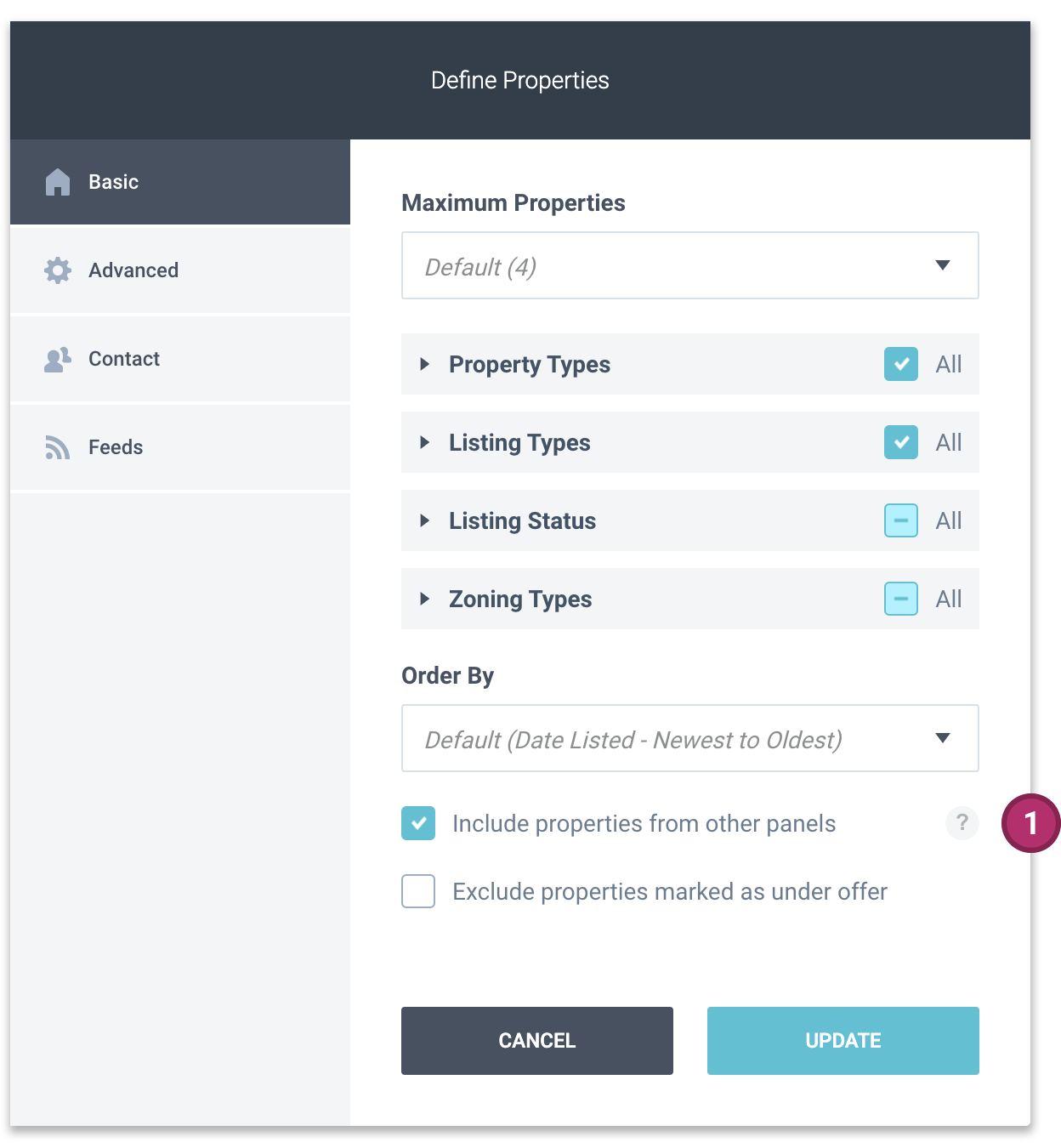1061x1148 pixels.
Task: Switch to the Advanced tab
Action: point(180,270)
